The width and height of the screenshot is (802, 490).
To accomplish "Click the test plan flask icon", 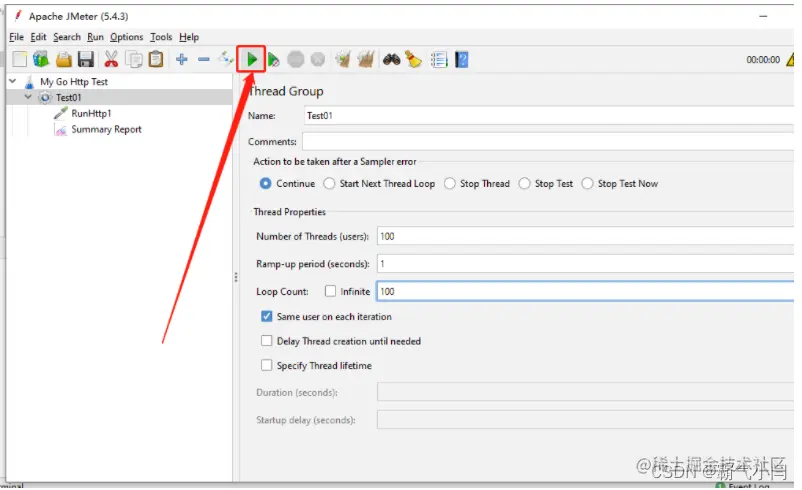I will click(x=29, y=82).
